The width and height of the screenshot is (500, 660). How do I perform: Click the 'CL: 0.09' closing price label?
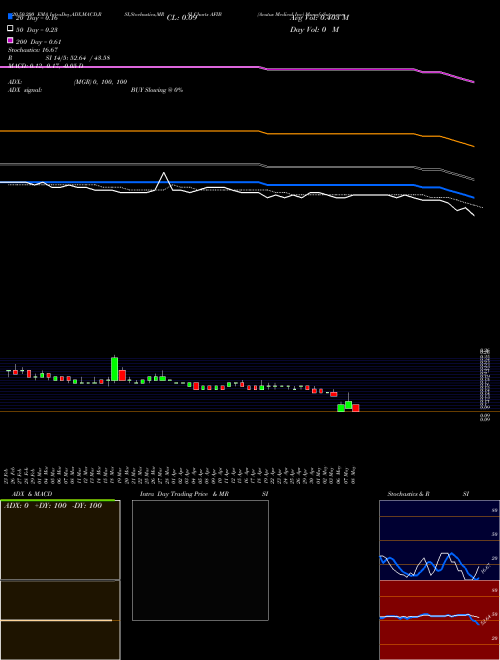[x=182, y=18]
